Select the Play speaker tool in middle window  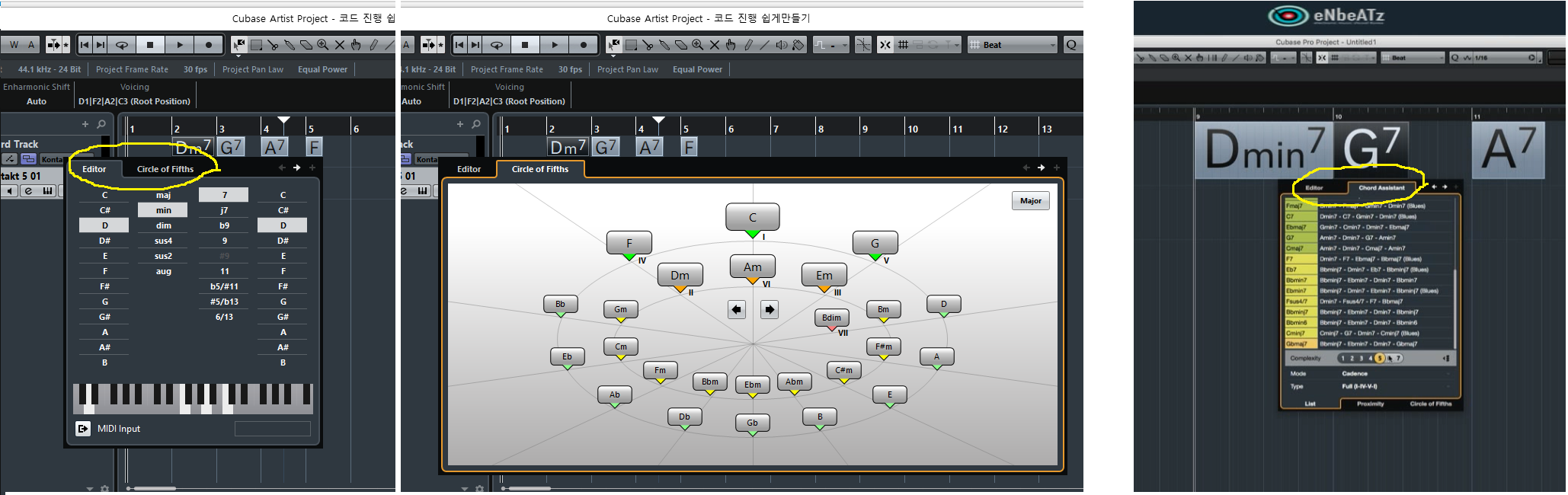point(782,45)
